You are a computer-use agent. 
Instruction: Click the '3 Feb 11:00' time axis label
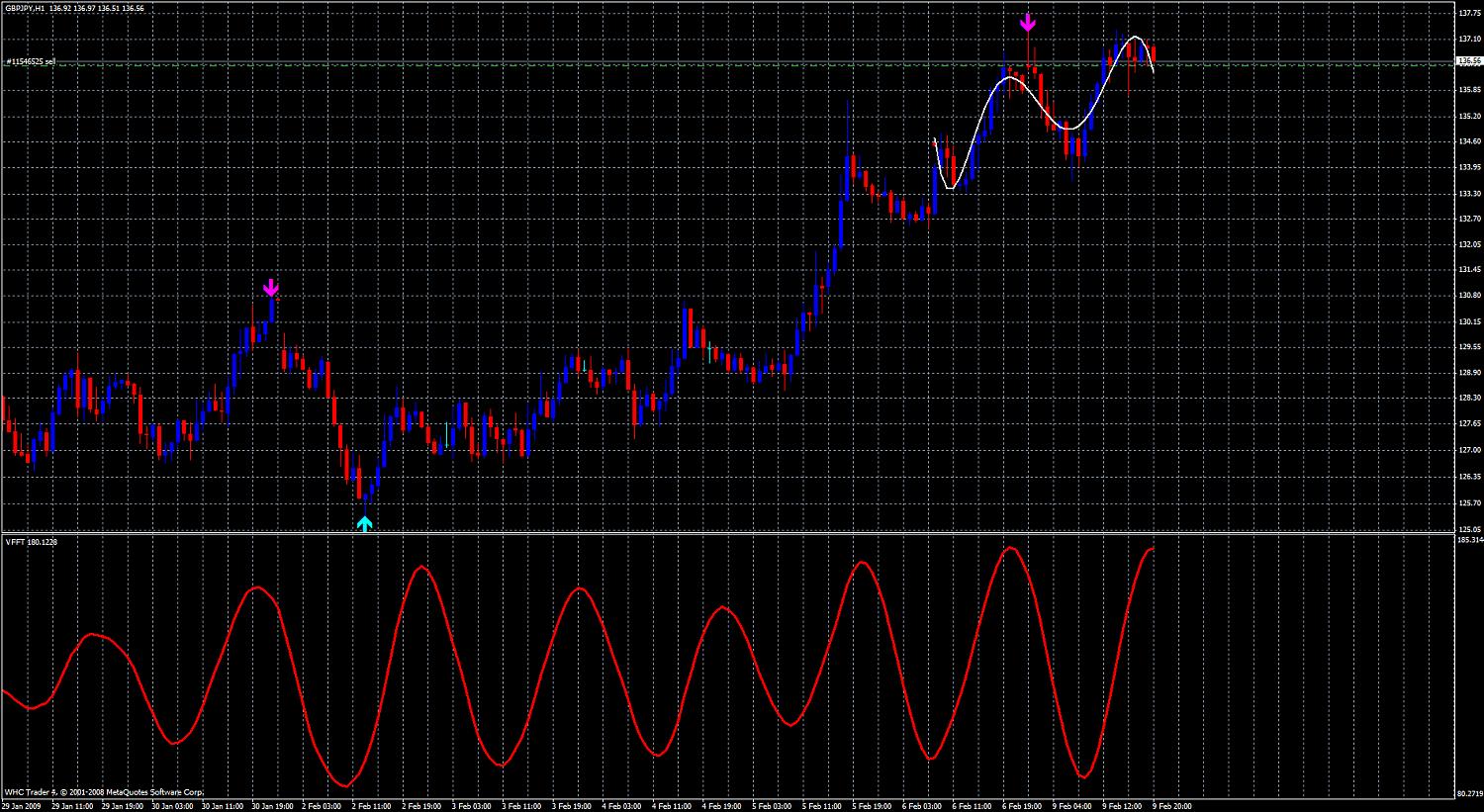tap(523, 806)
